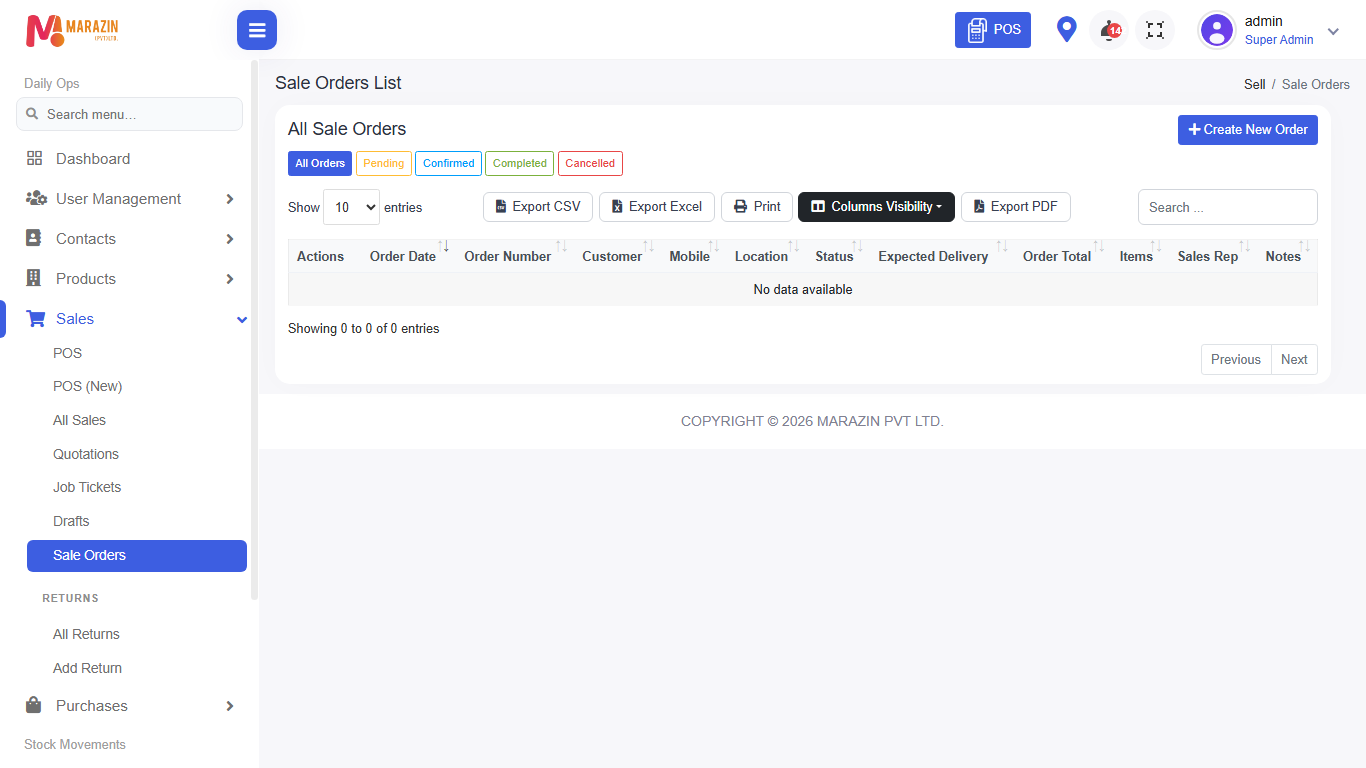This screenshot has width=1366, height=768.
Task: Open the Columns Visibility dropdown
Action: [876, 207]
